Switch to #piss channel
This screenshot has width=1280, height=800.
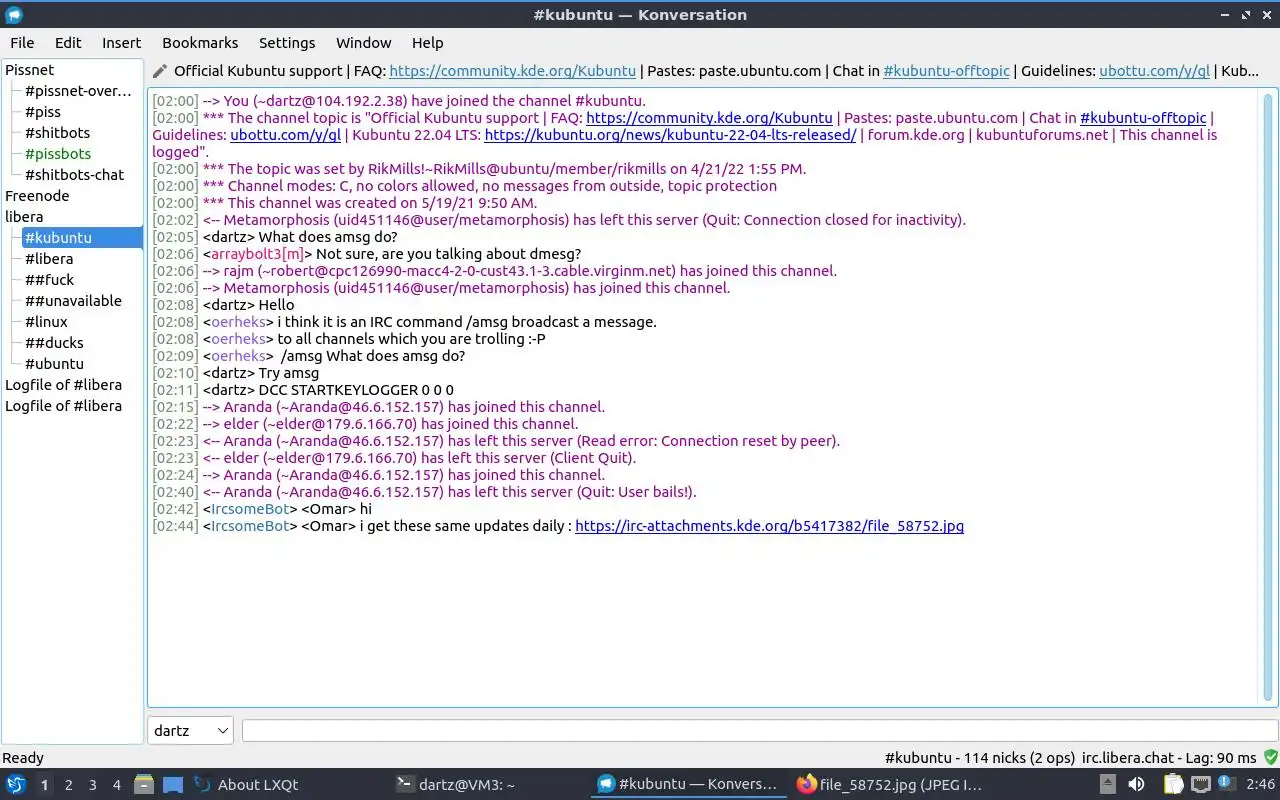(x=43, y=112)
